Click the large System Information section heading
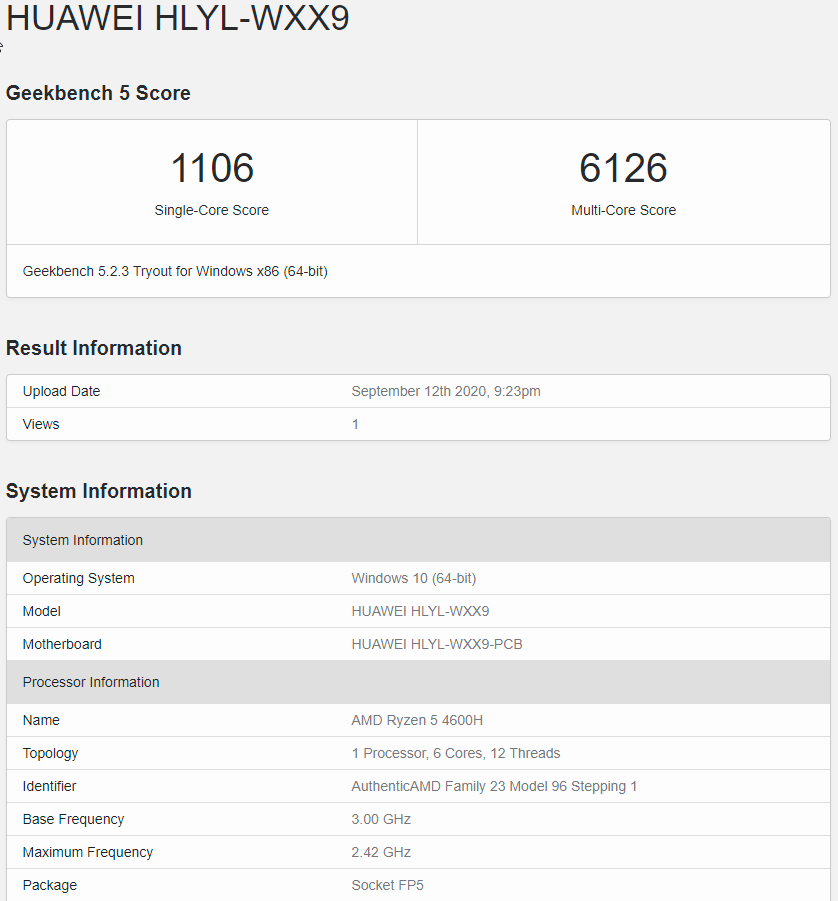Screen dimensions: 838x901 coord(99,491)
